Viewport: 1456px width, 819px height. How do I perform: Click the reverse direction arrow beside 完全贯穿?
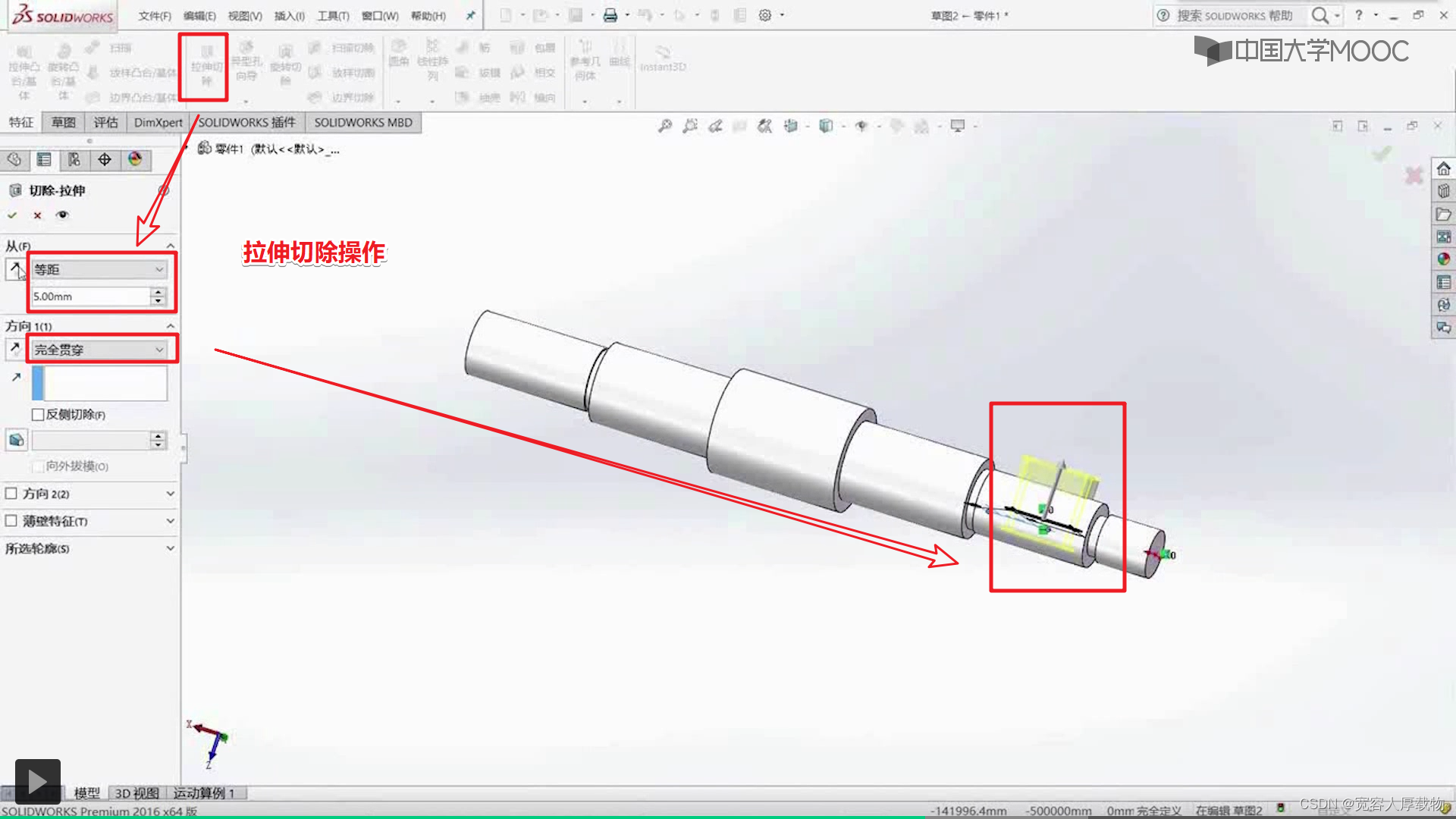[x=14, y=349]
